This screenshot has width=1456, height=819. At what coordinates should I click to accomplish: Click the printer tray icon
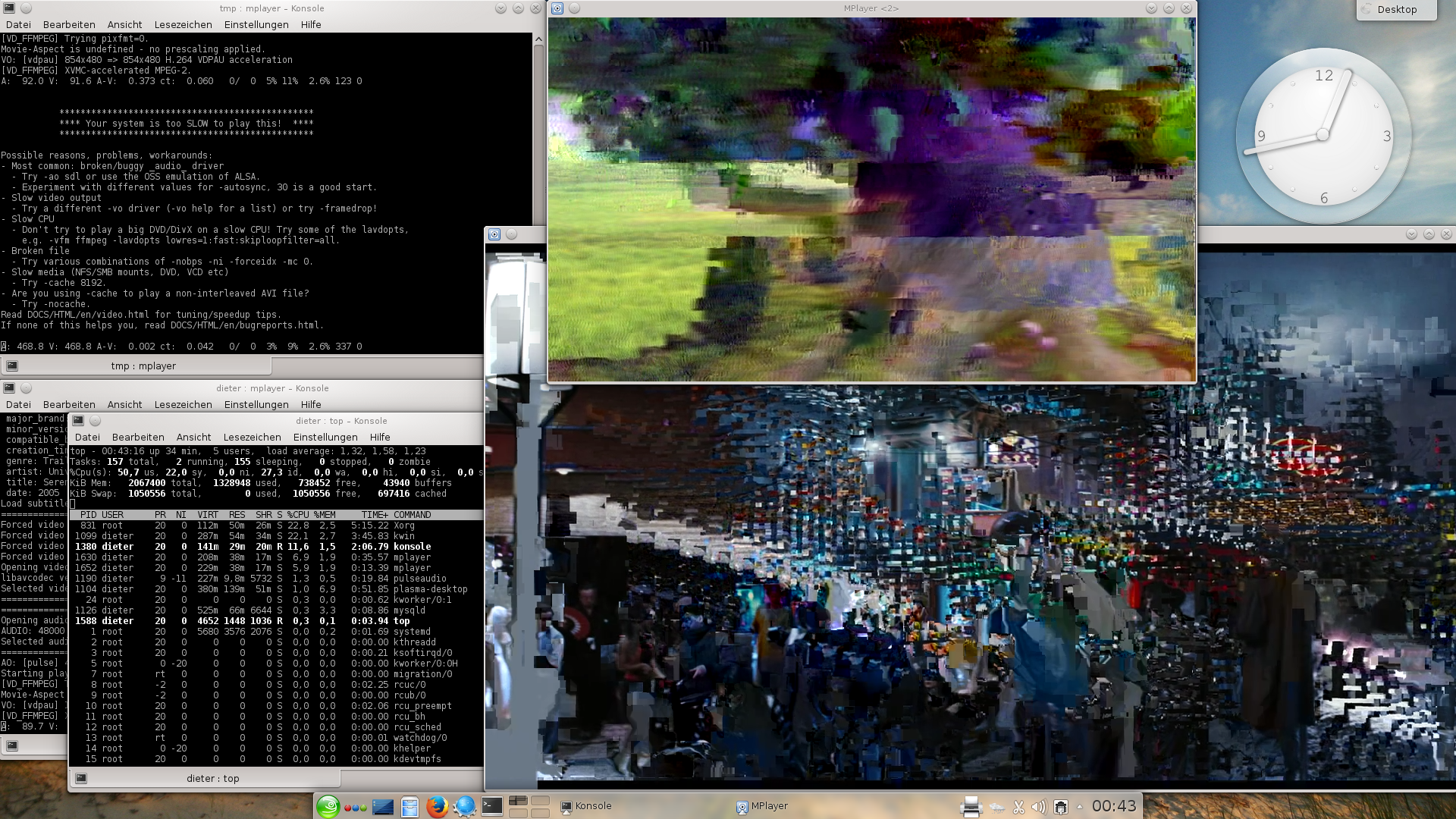pos(971,807)
